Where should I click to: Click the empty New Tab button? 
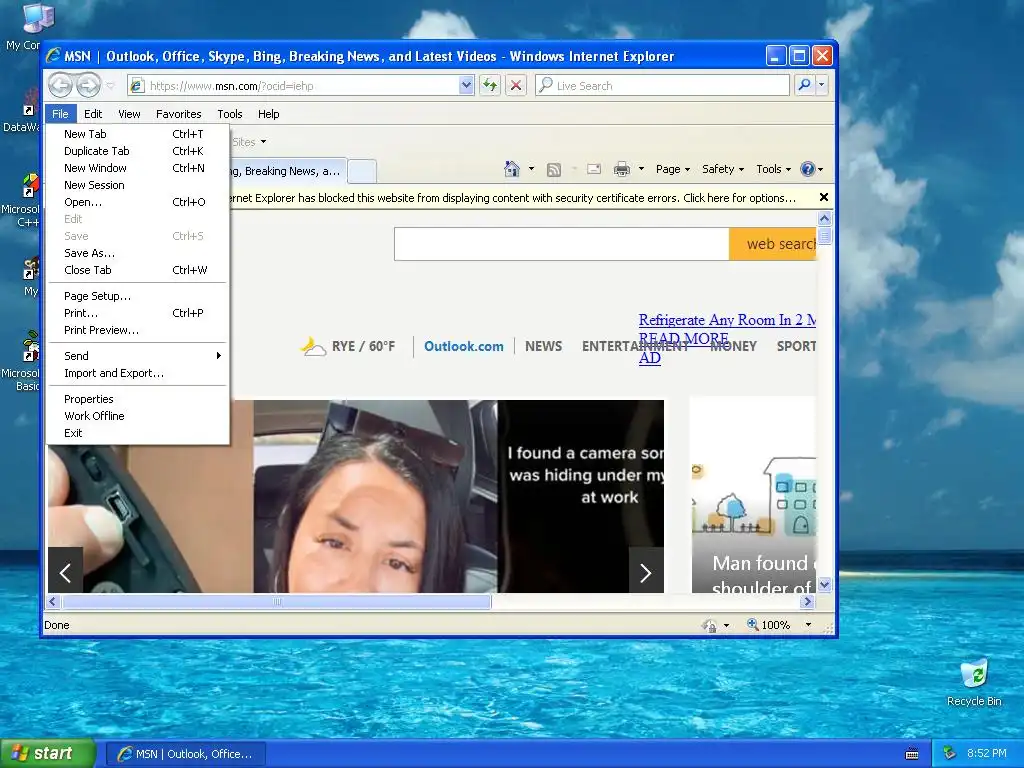(362, 171)
